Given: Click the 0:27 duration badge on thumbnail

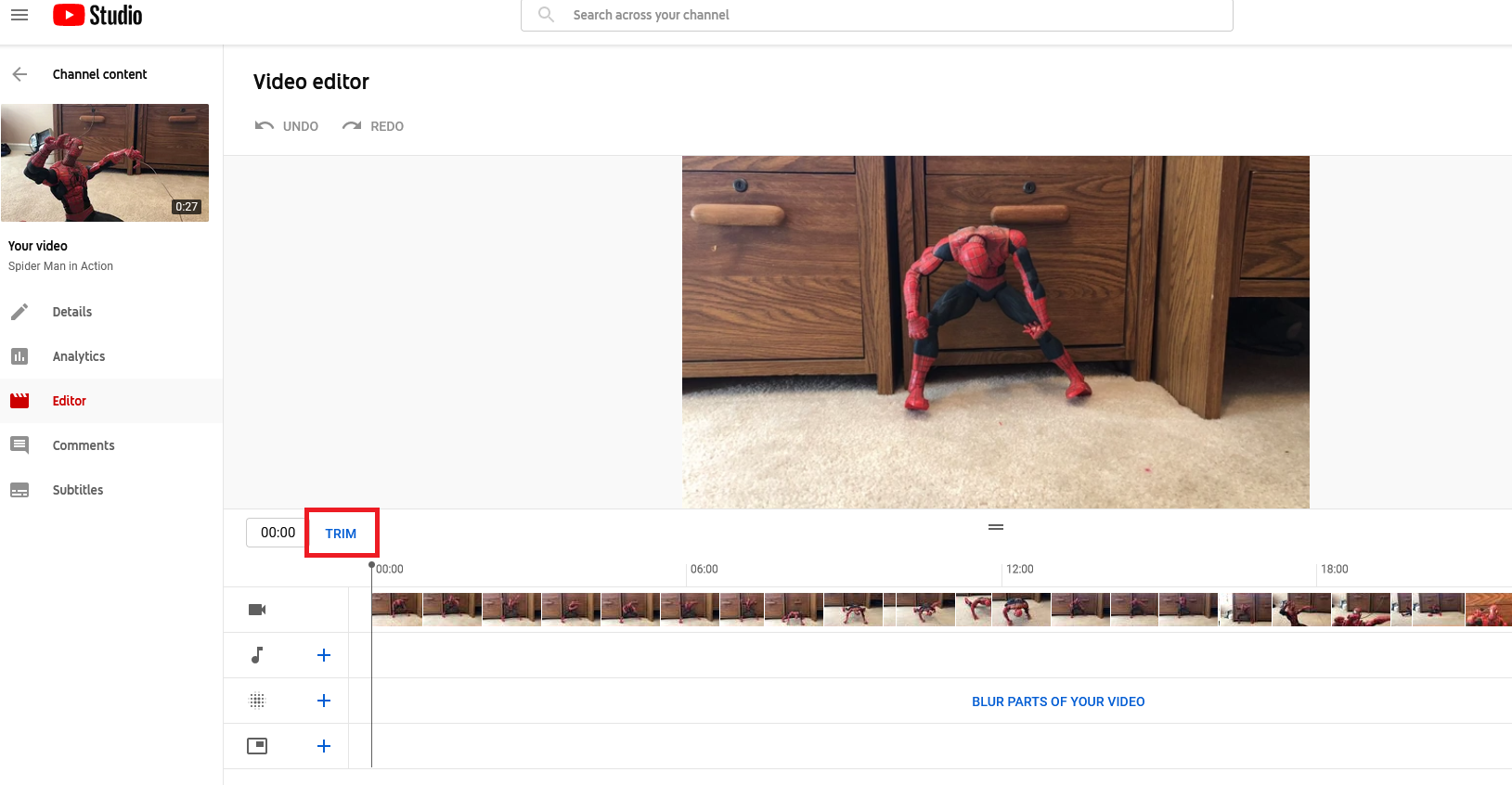Looking at the screenshot, I should [187, 207].
